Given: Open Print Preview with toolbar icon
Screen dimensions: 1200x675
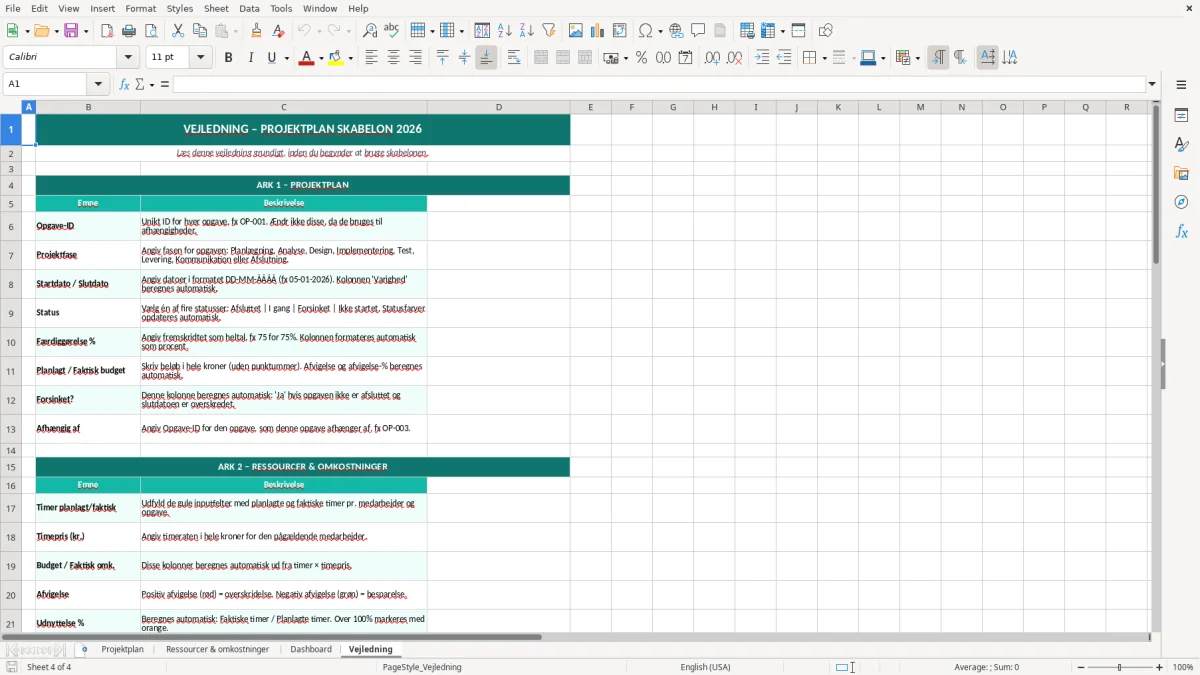Looking at the screenshot, I should coord(151,31).
